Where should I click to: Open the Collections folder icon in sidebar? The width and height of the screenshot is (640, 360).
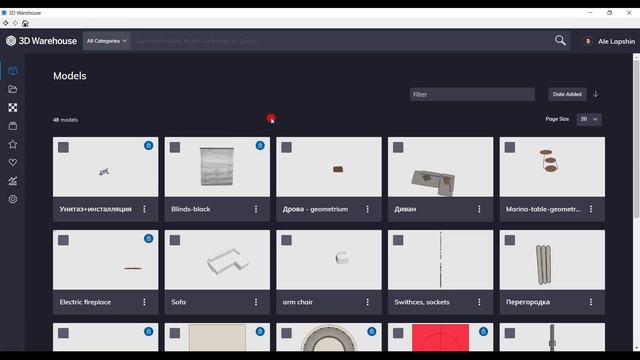coord(13,89)
